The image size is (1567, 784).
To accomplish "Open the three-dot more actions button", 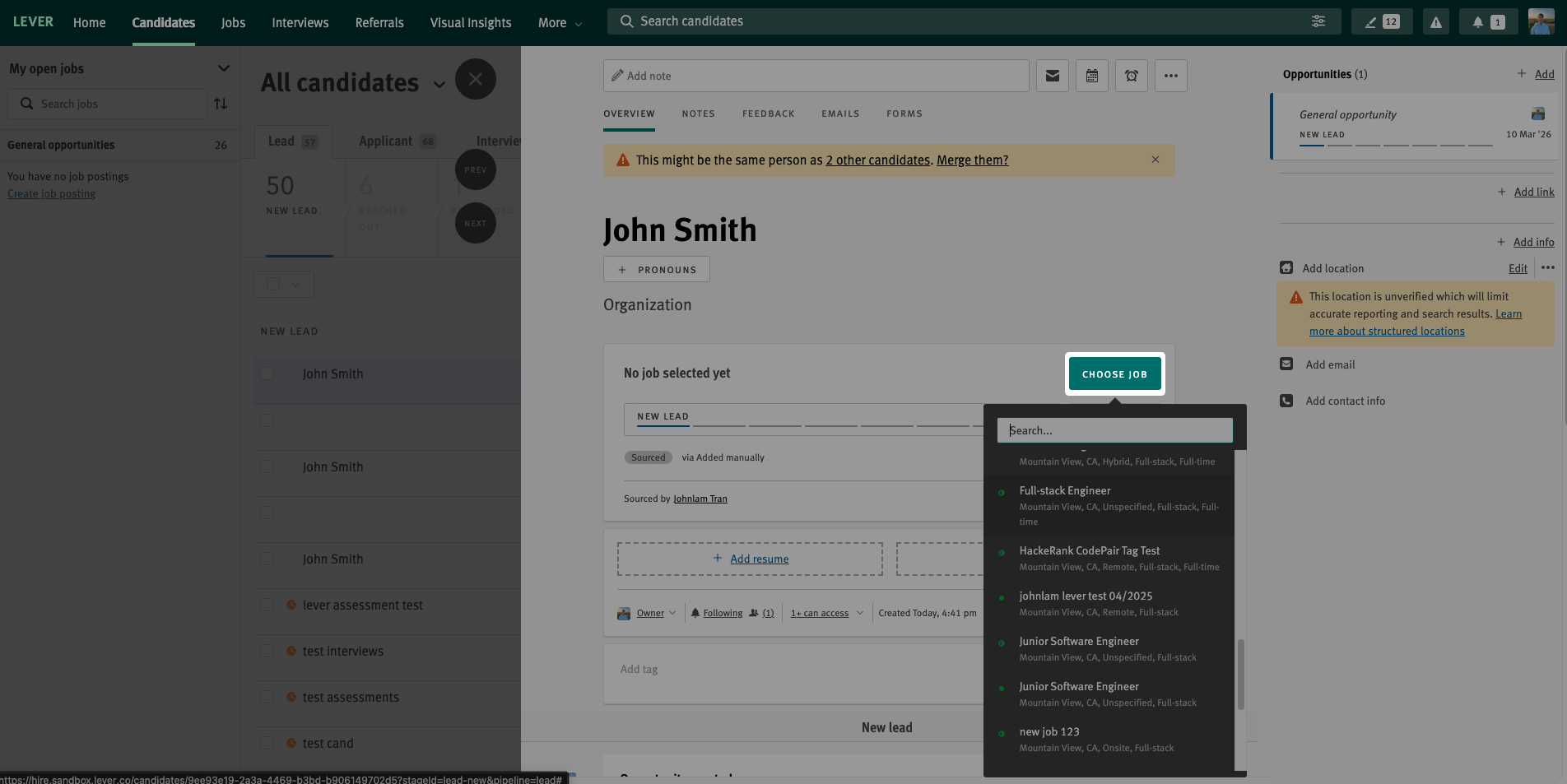I will click(1170, 76).
